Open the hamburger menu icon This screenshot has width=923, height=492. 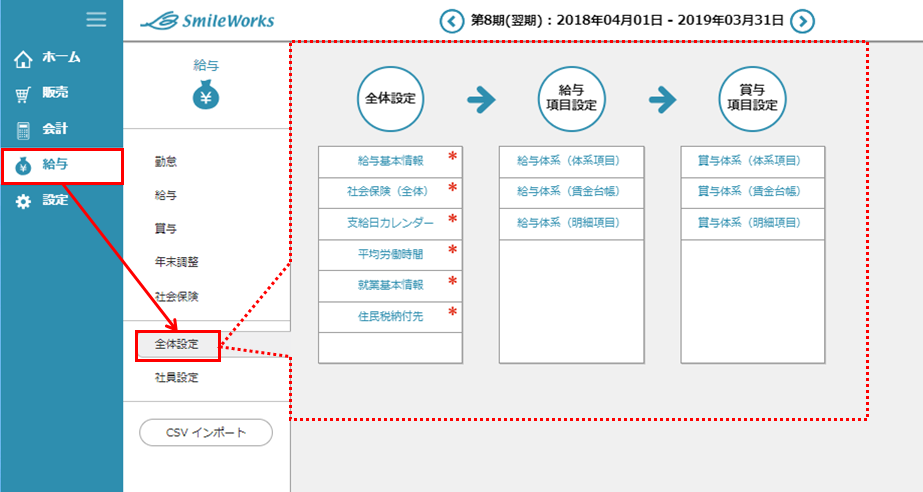pyautogui.click(x=96, y=19)
